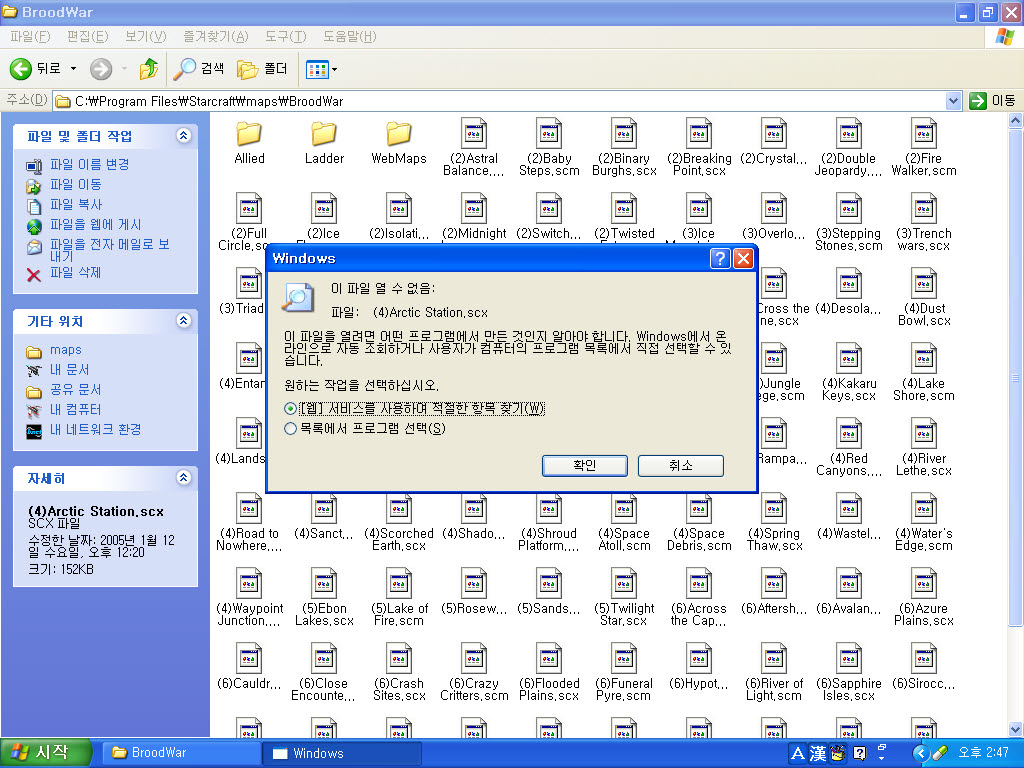Switch to the Windows taskbar button

(x=342, y=753)
